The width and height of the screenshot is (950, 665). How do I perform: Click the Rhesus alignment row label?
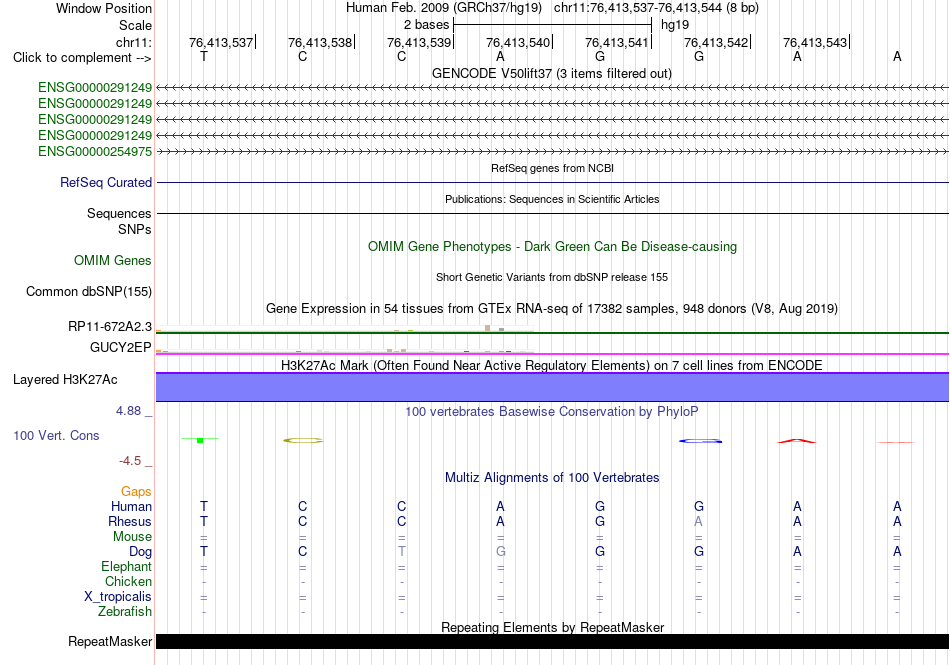130,521
